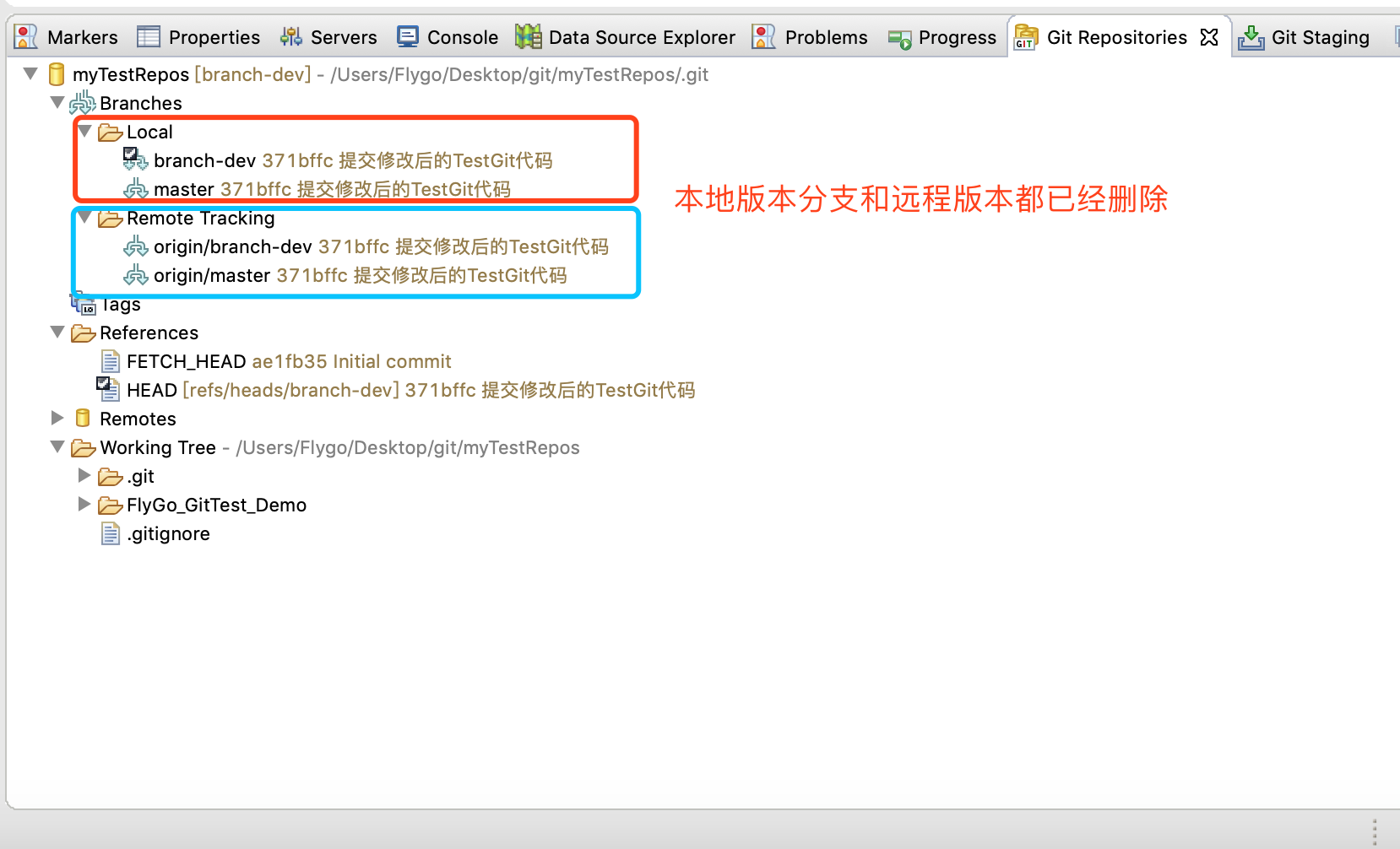Click the myTestRepos repository database icon

(56, 74)
